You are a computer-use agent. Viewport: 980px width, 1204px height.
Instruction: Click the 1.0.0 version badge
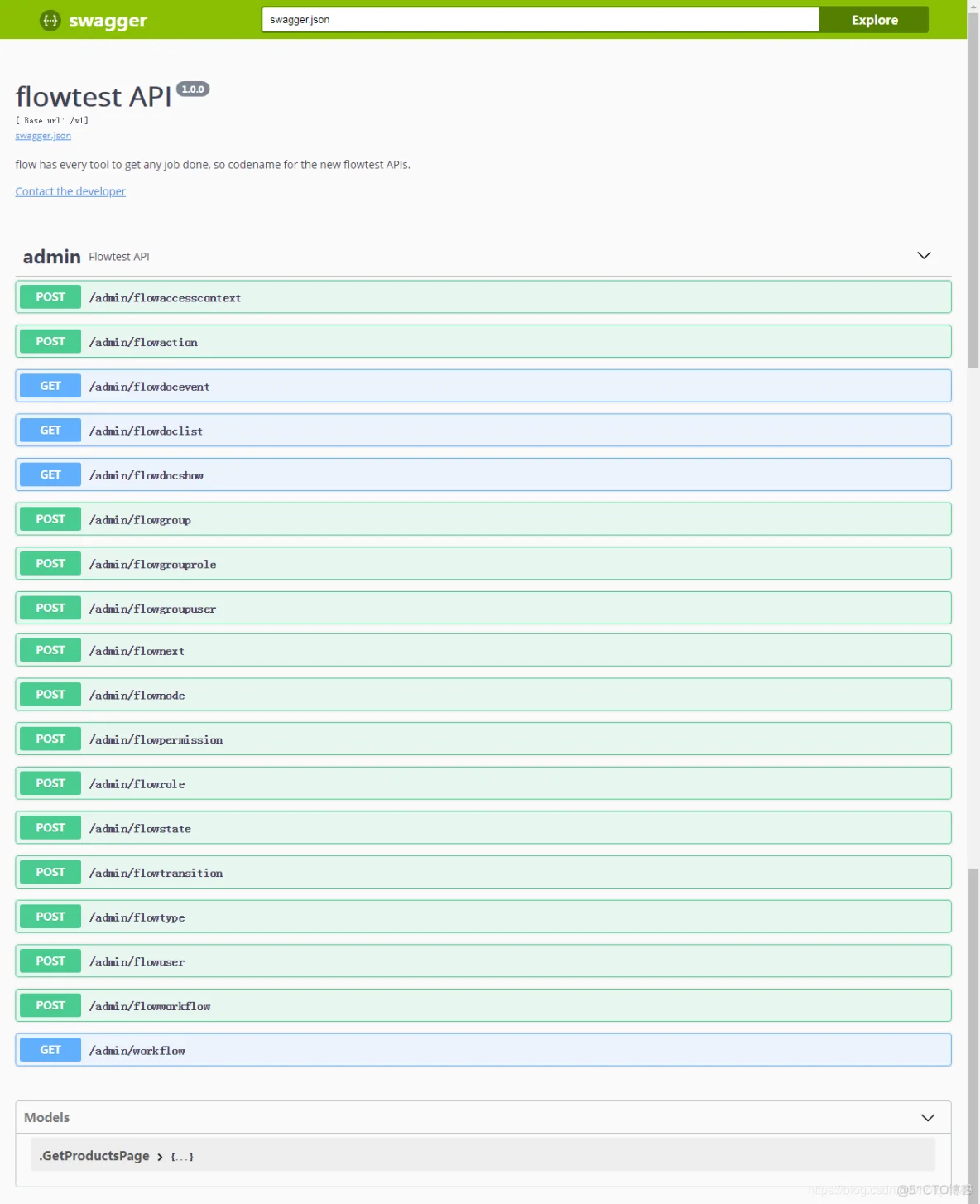pos(193,89)
